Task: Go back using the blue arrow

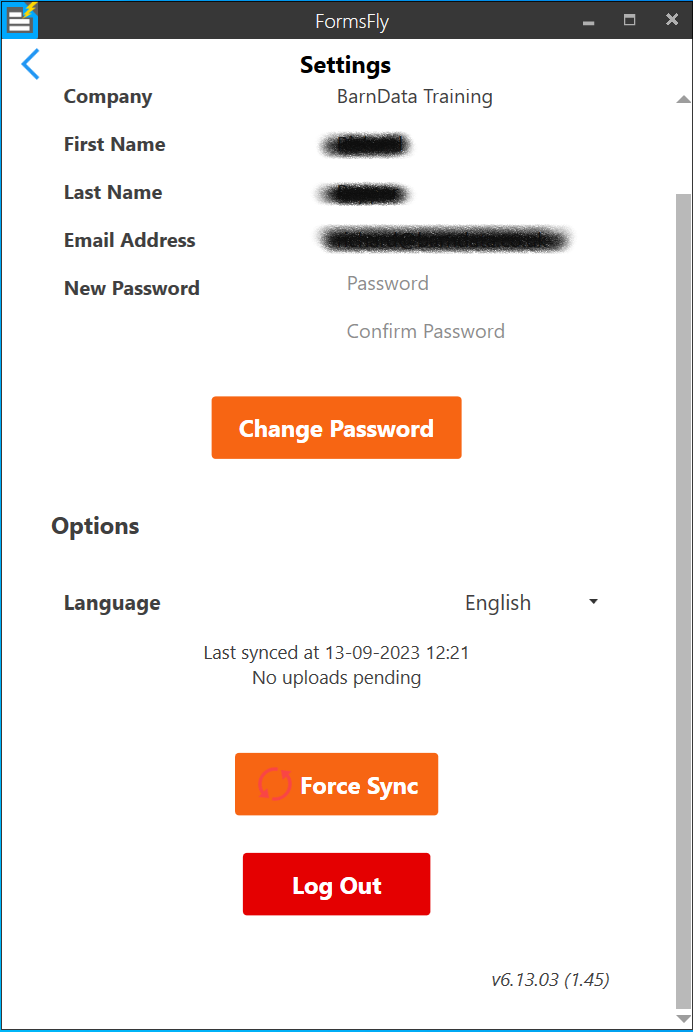Action: coord(31,65)
